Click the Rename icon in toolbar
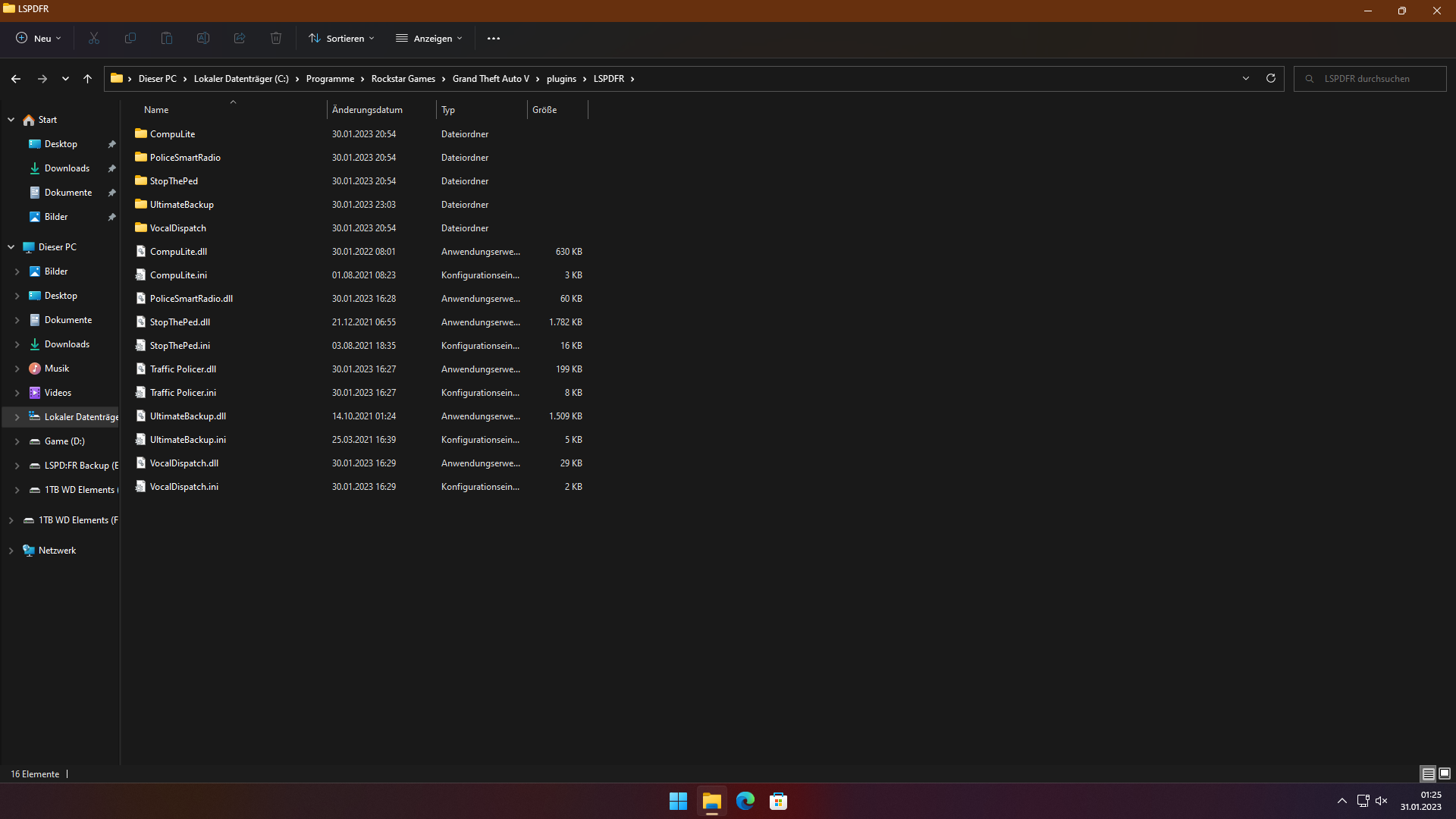The height and width of the screenshot is (819, 1456). coord(203,38)
